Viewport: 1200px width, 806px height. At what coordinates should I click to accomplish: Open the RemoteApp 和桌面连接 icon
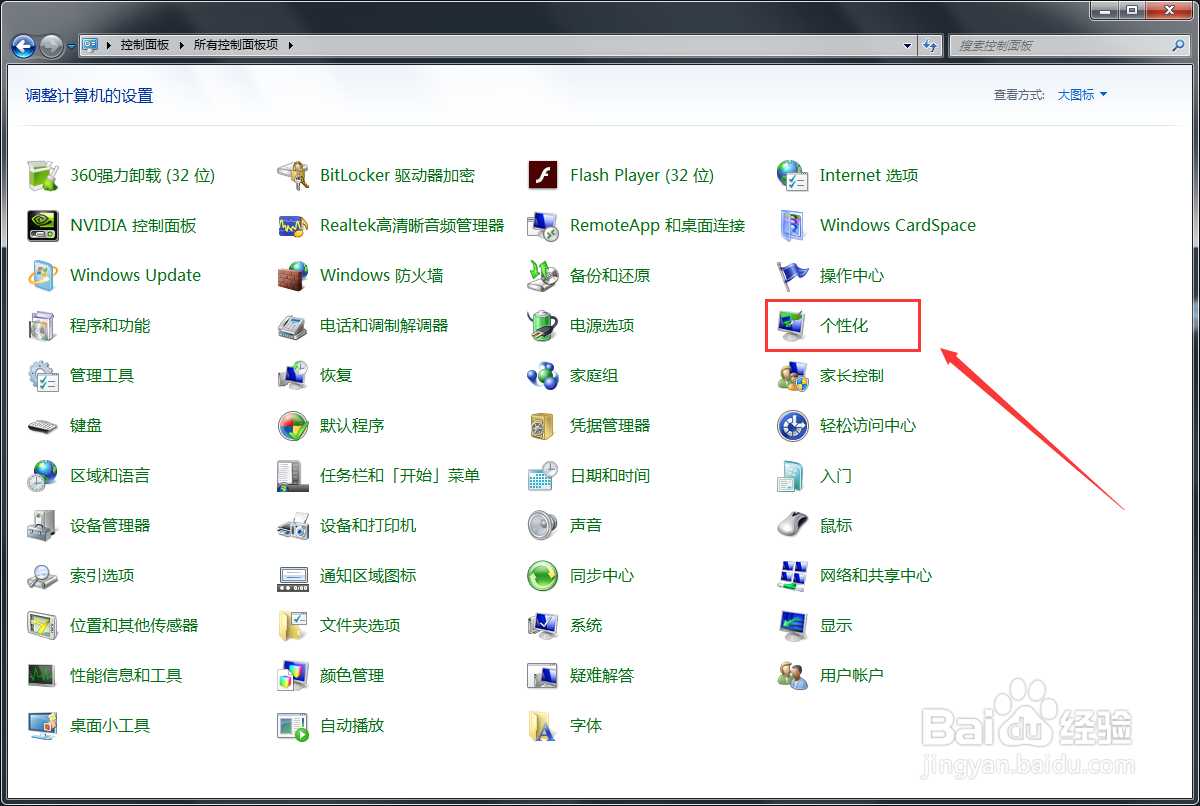click(543, 225)
